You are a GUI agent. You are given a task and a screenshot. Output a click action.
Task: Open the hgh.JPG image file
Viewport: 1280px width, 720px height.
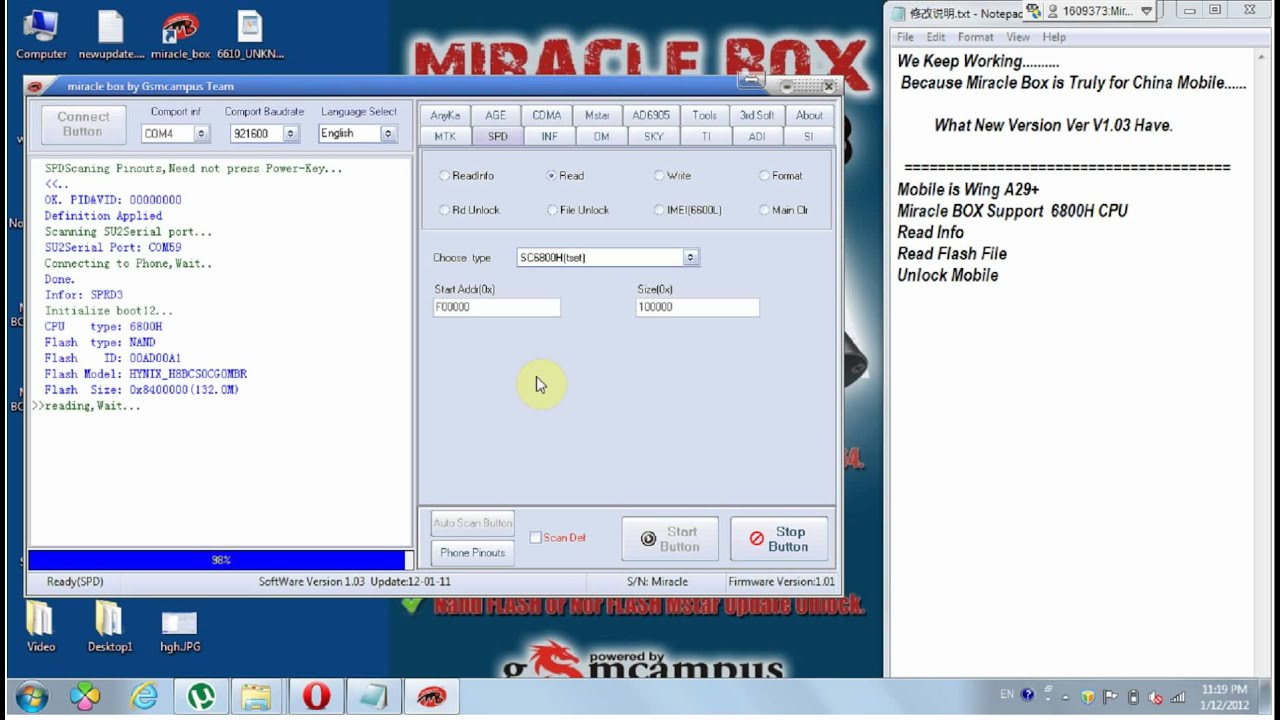[x=180, y=630]
